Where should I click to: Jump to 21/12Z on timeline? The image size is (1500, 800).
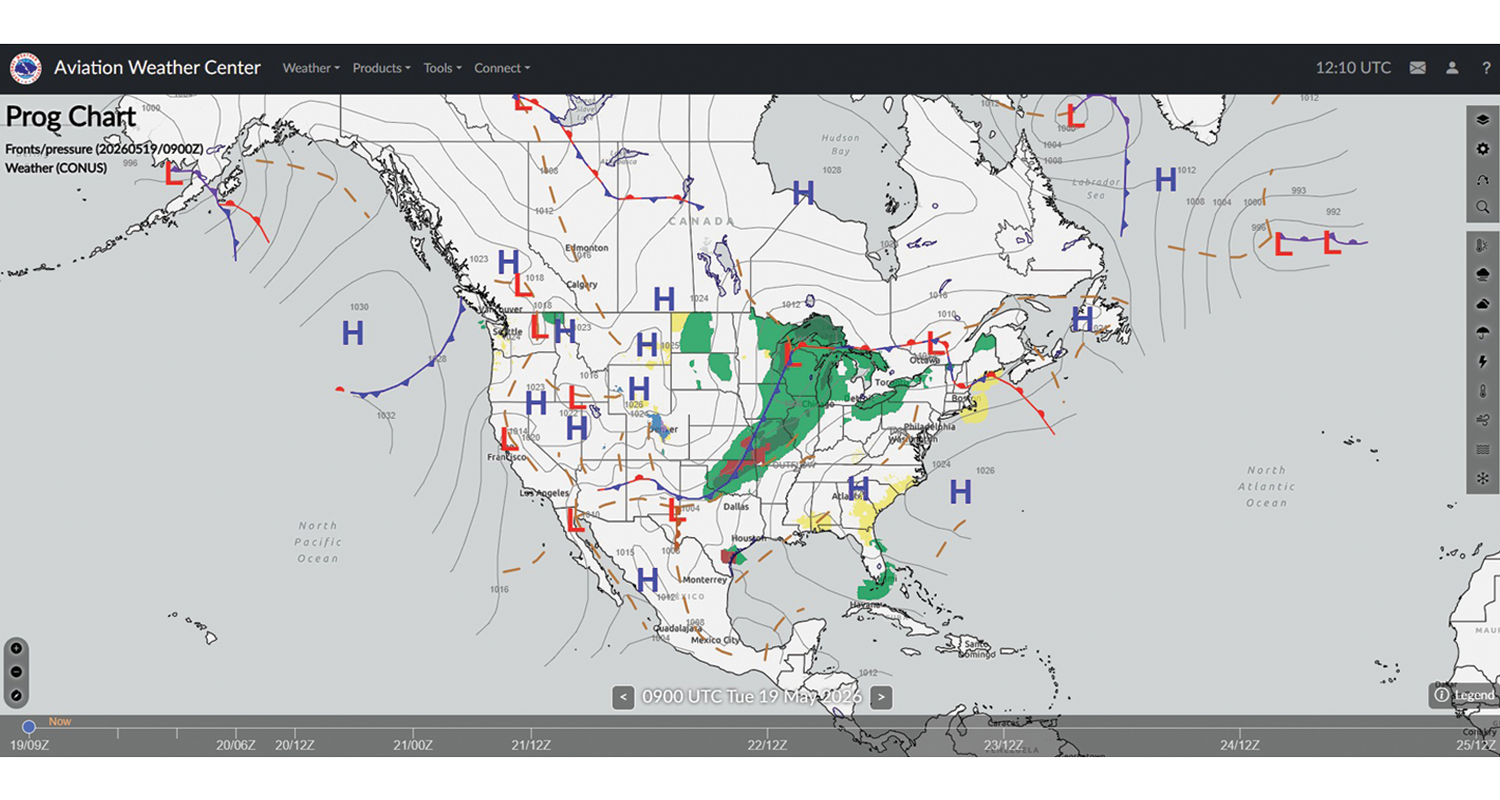click(x=531, y=745)
